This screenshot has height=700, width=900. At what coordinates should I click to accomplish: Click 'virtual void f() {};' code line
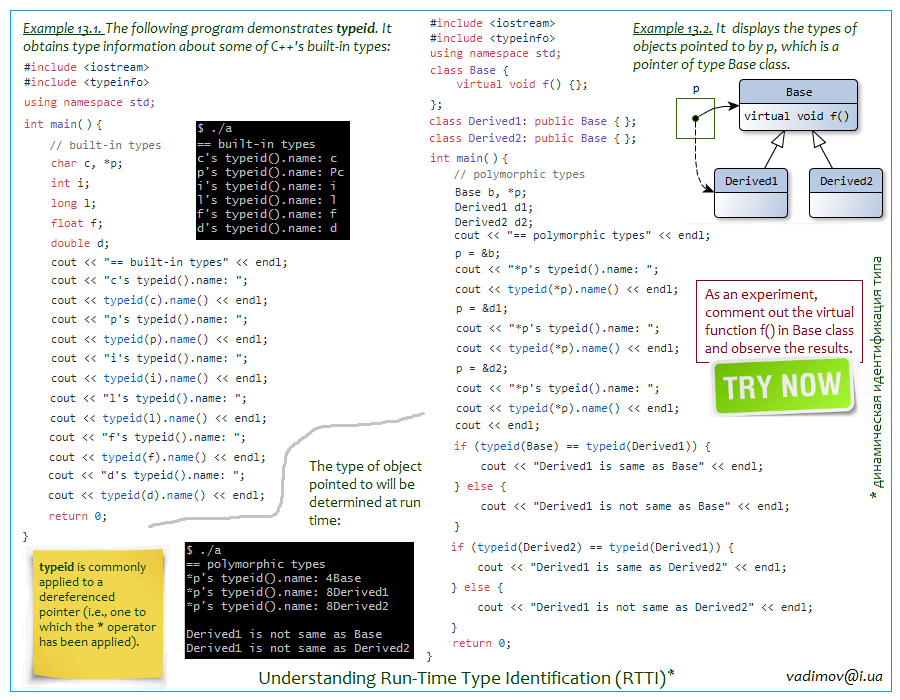tap(521, 84)
